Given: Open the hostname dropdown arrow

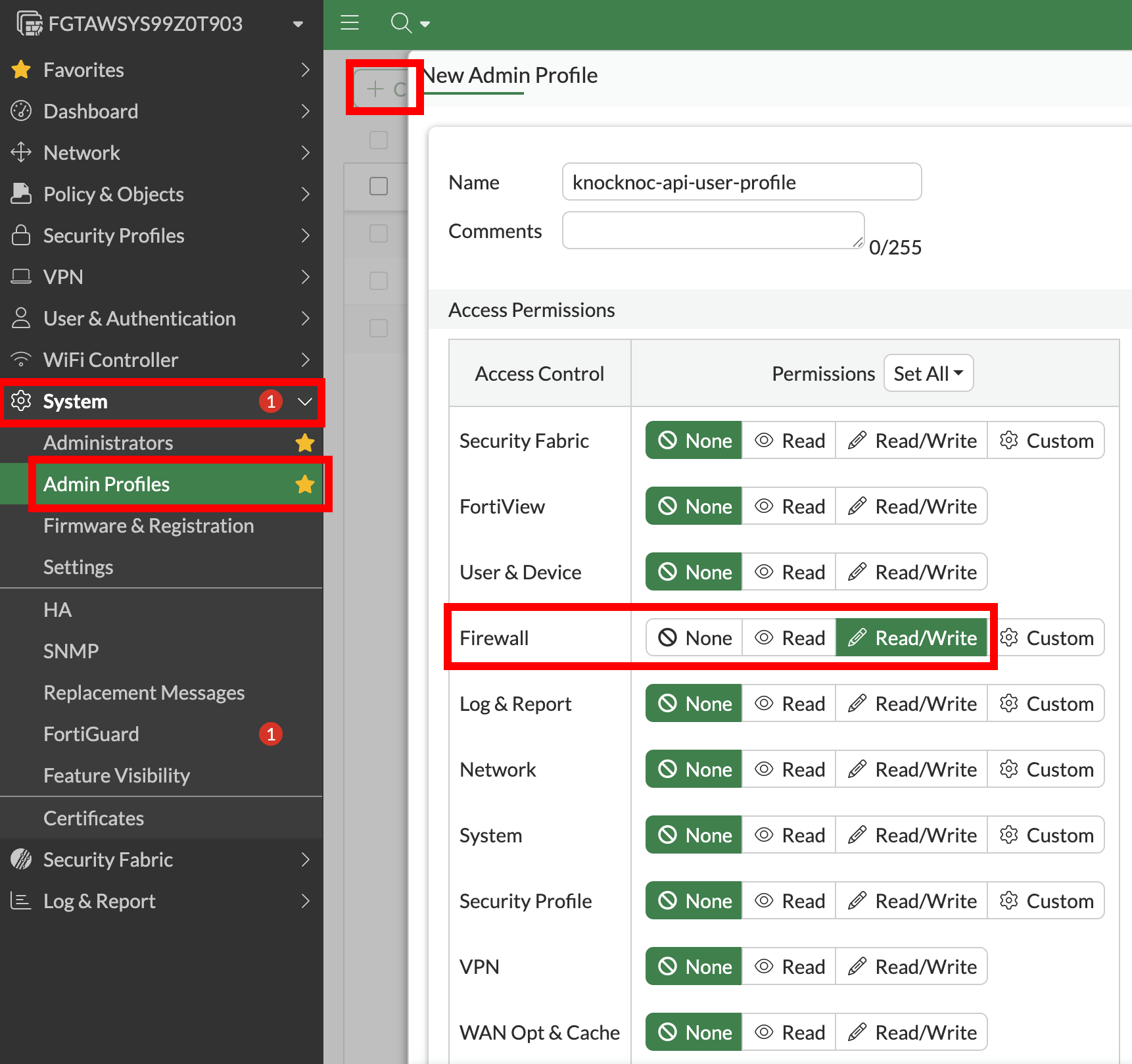Looking at the screenshot, I should (298, 24).
